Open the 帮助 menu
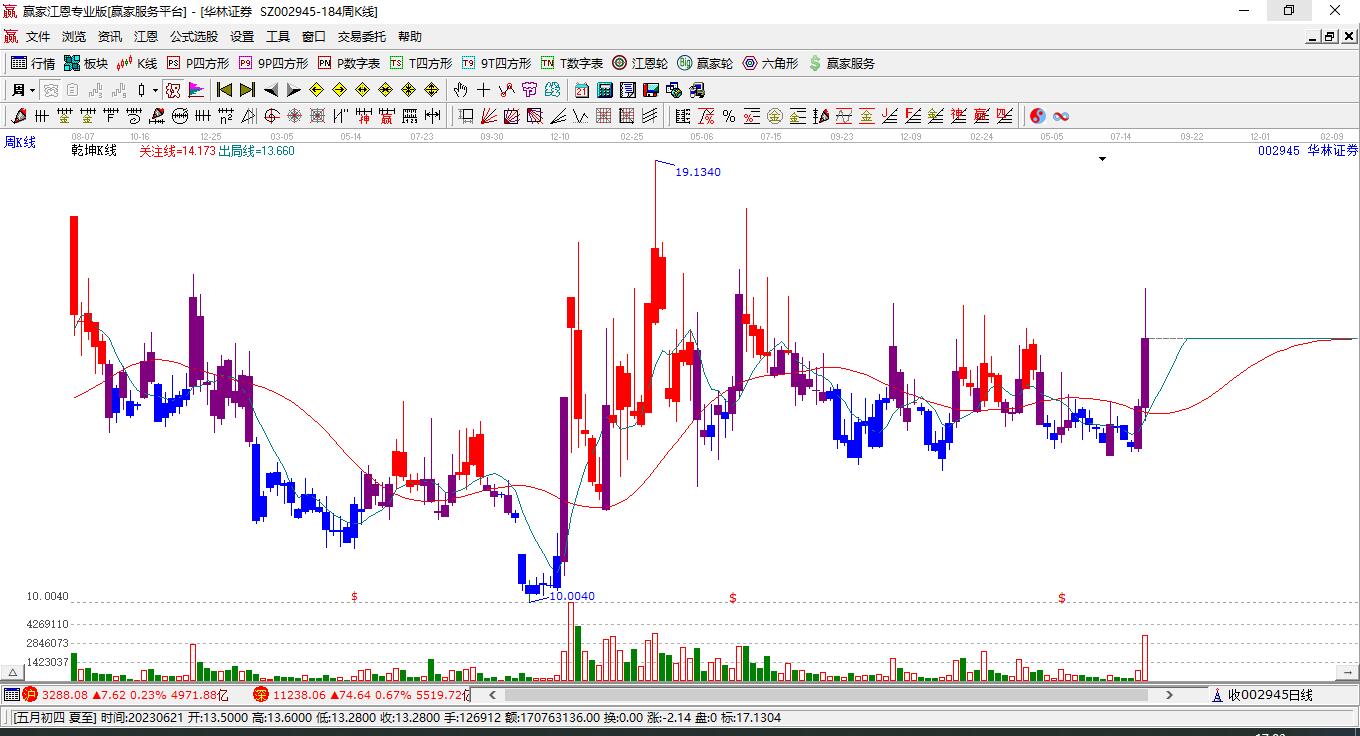This screenshot has width=1360, height=736. click(410, 37)
